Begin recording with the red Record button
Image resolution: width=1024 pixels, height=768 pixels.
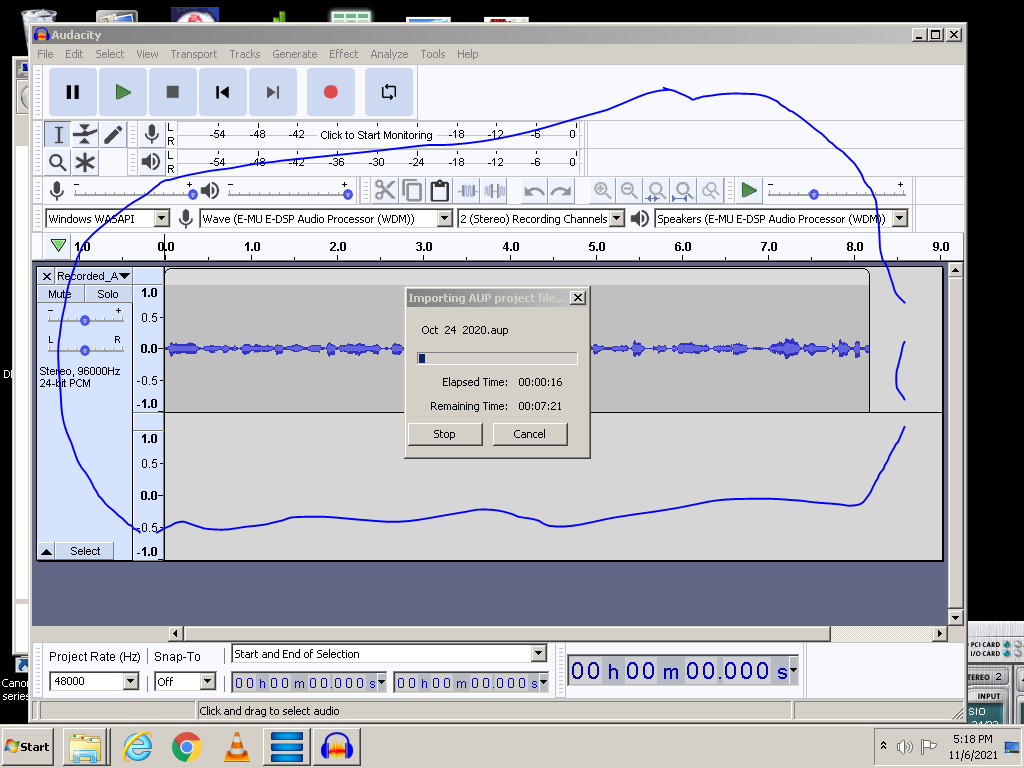pyautogui.click(x=330, y=92)
